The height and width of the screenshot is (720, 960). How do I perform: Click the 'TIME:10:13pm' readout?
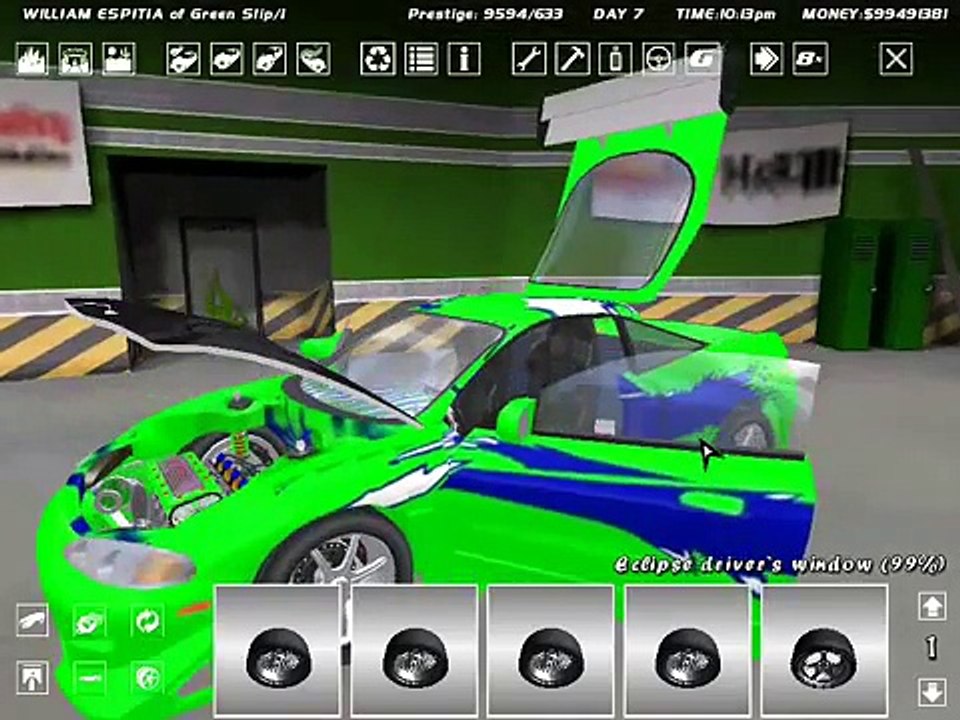click(726, 14)
